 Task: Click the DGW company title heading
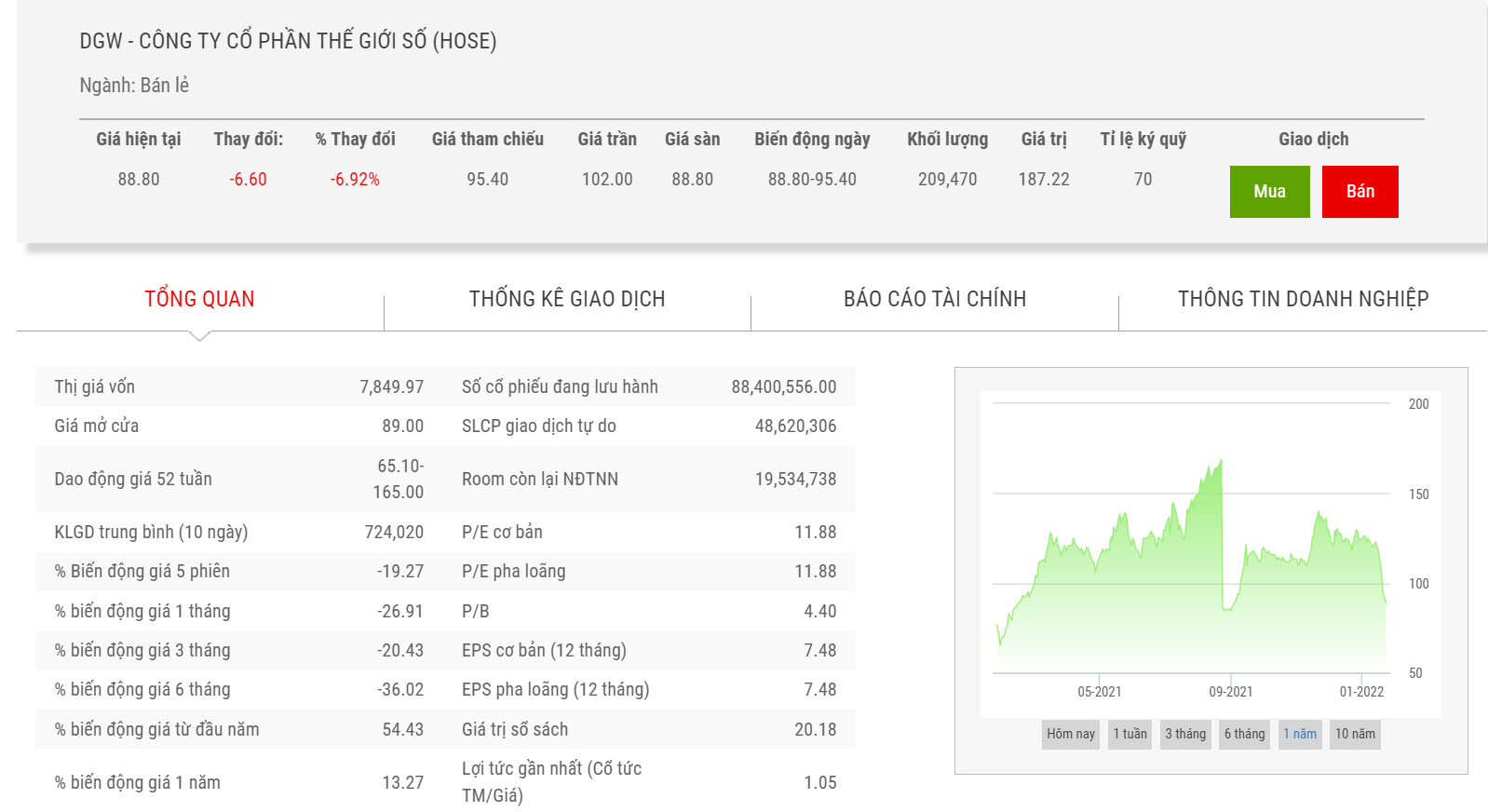tap(288, 41)
